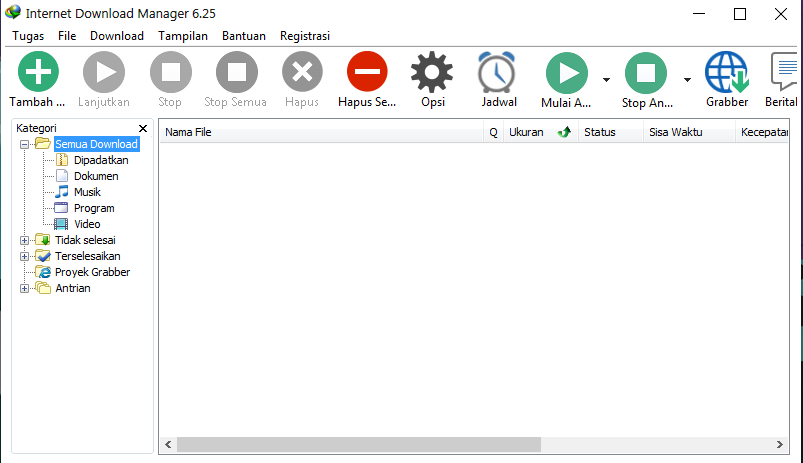The height and width of the screenshot is (463, 803).
Task: Sort by Kecepatan column header
Action: pyautogui.click(x=763, y=132)
